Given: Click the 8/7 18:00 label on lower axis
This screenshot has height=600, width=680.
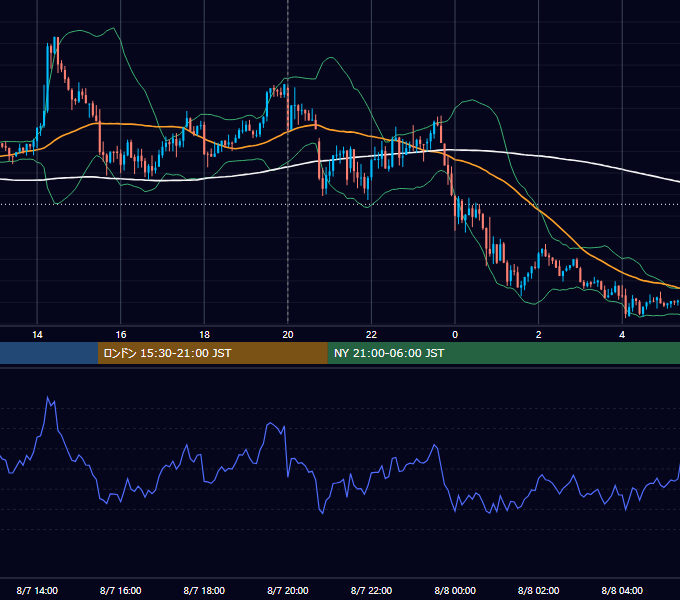Looking at the screenshot, I should (x=204, y=590).
